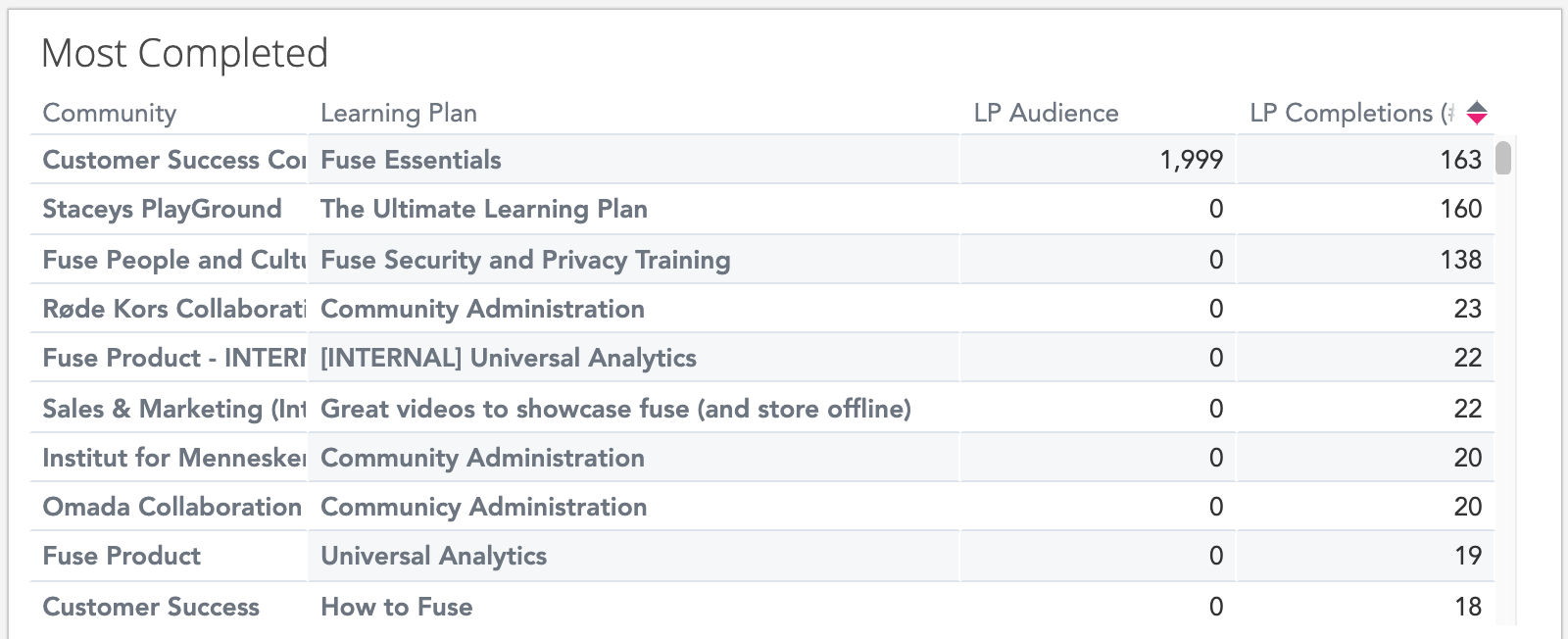Click Great videos to showcase fuse row

(x=615, y=409)
